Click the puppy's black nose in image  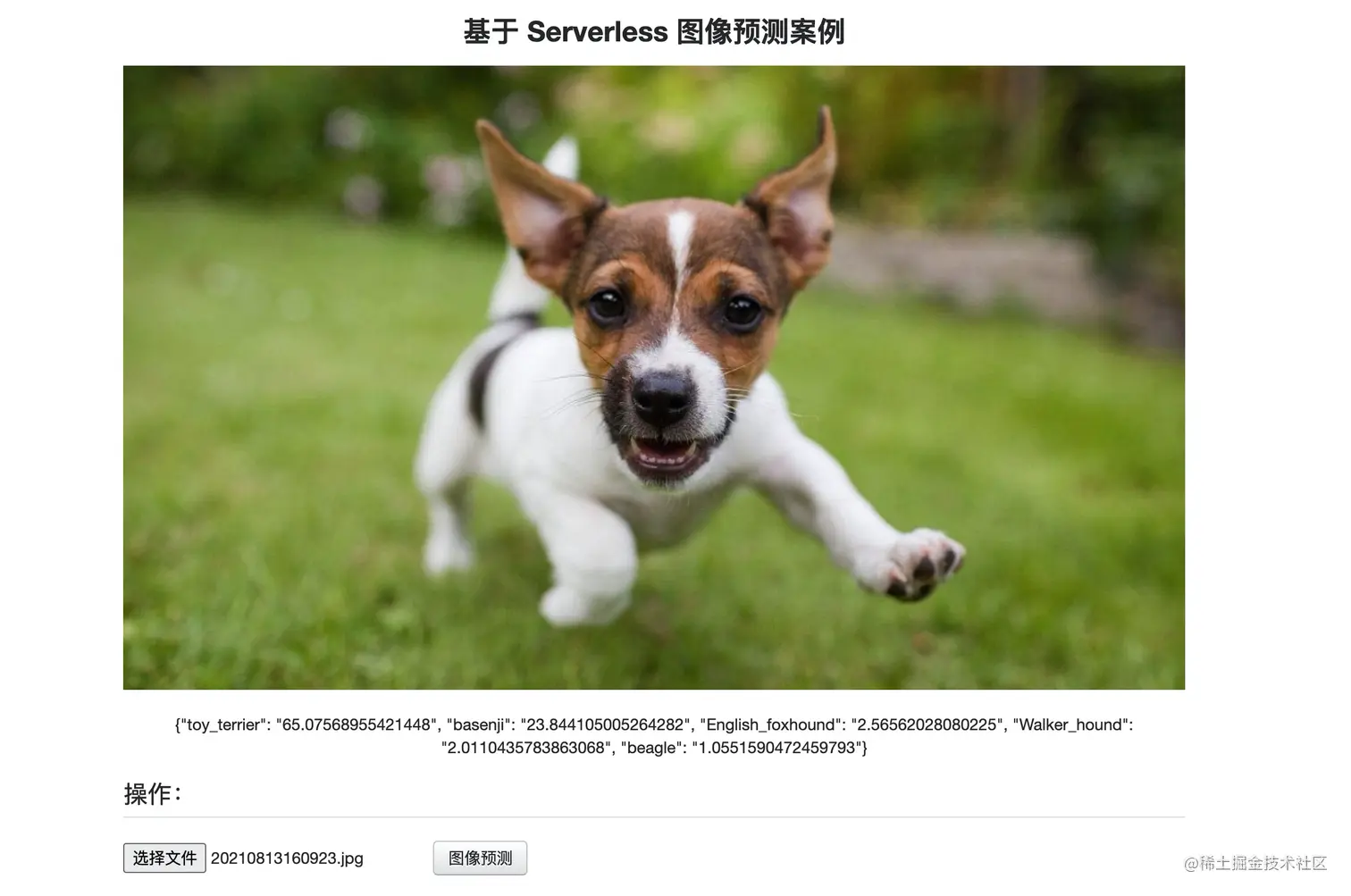pyautogui.click(x=662, y=394)
